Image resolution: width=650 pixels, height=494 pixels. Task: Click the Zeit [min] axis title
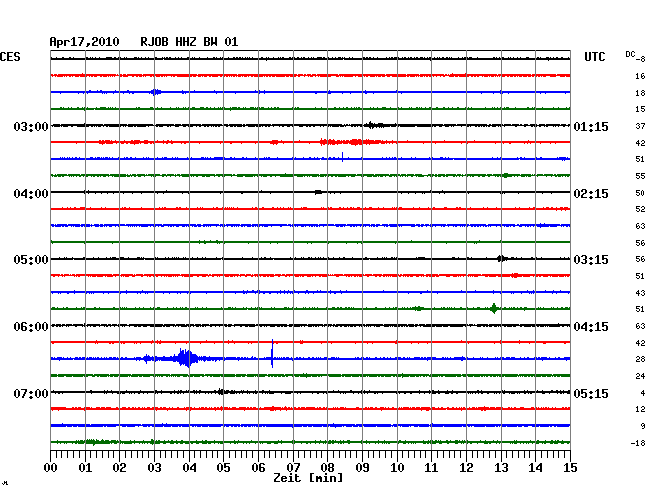coord(308,478)
